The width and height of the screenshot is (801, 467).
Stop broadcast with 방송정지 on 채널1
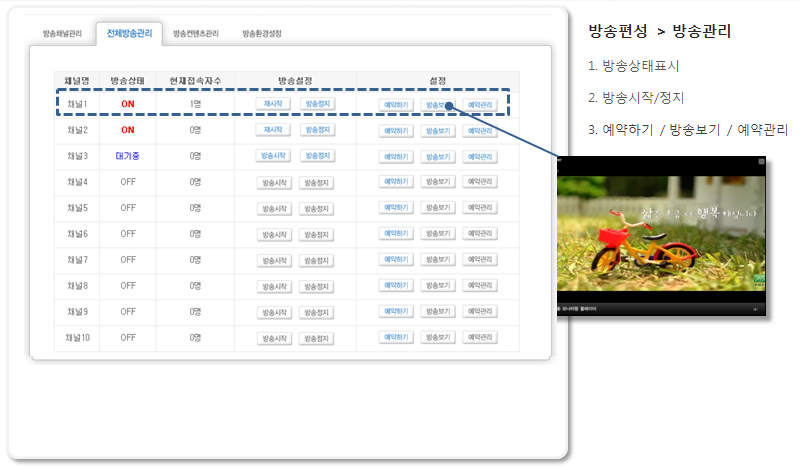(317, 103)
